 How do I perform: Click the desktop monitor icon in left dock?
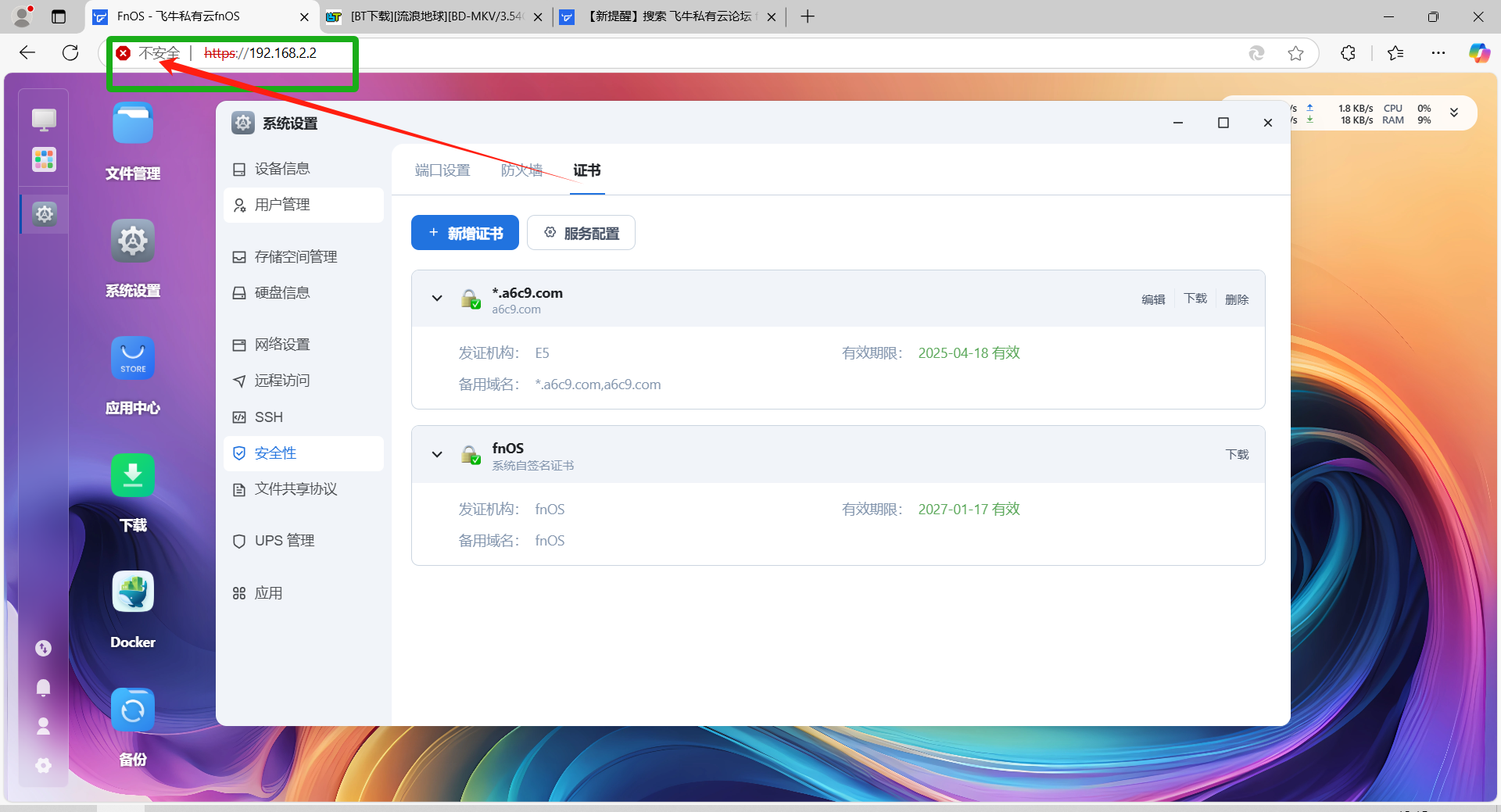(x=44, y=120)
